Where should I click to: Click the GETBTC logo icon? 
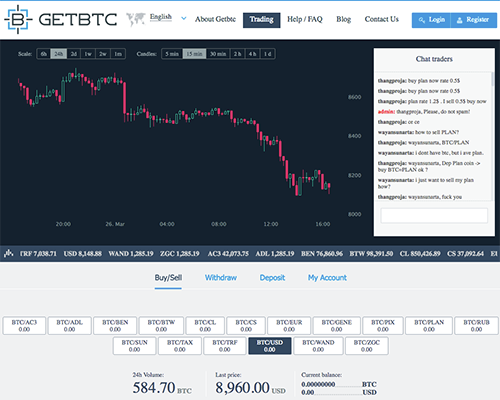pyautogui.click(x=18, y=19)
